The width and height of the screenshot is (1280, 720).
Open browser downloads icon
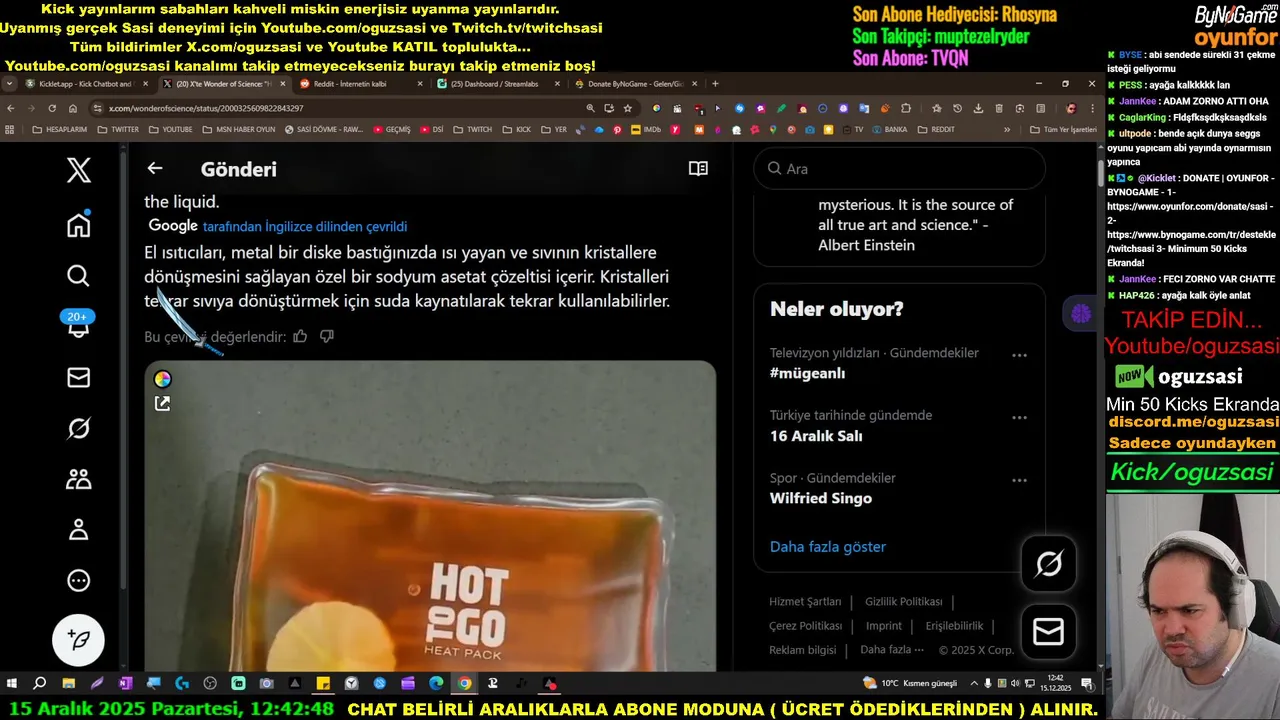tap(978, 108)
